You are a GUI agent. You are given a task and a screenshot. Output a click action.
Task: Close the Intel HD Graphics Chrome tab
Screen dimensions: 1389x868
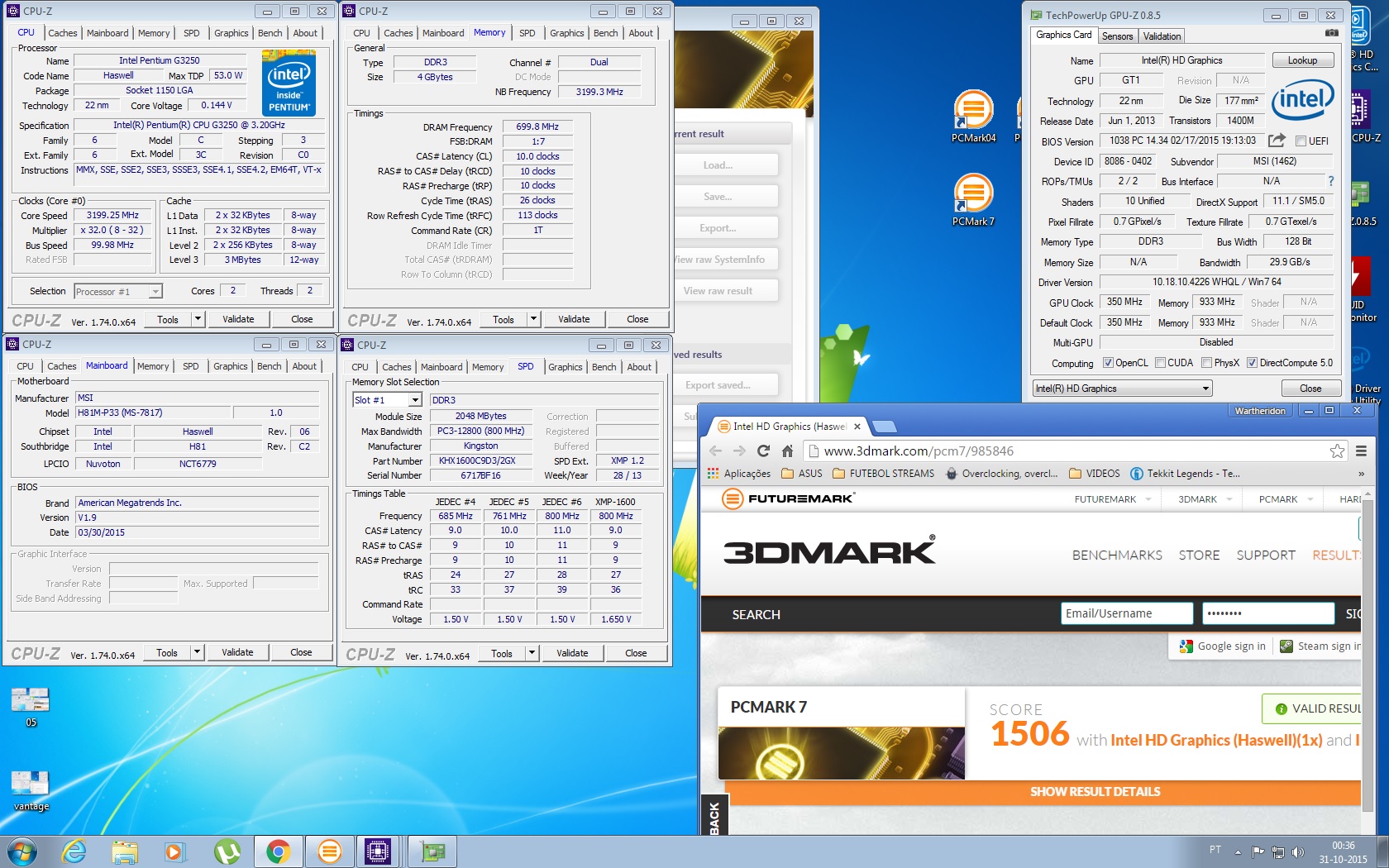(857, 427)
